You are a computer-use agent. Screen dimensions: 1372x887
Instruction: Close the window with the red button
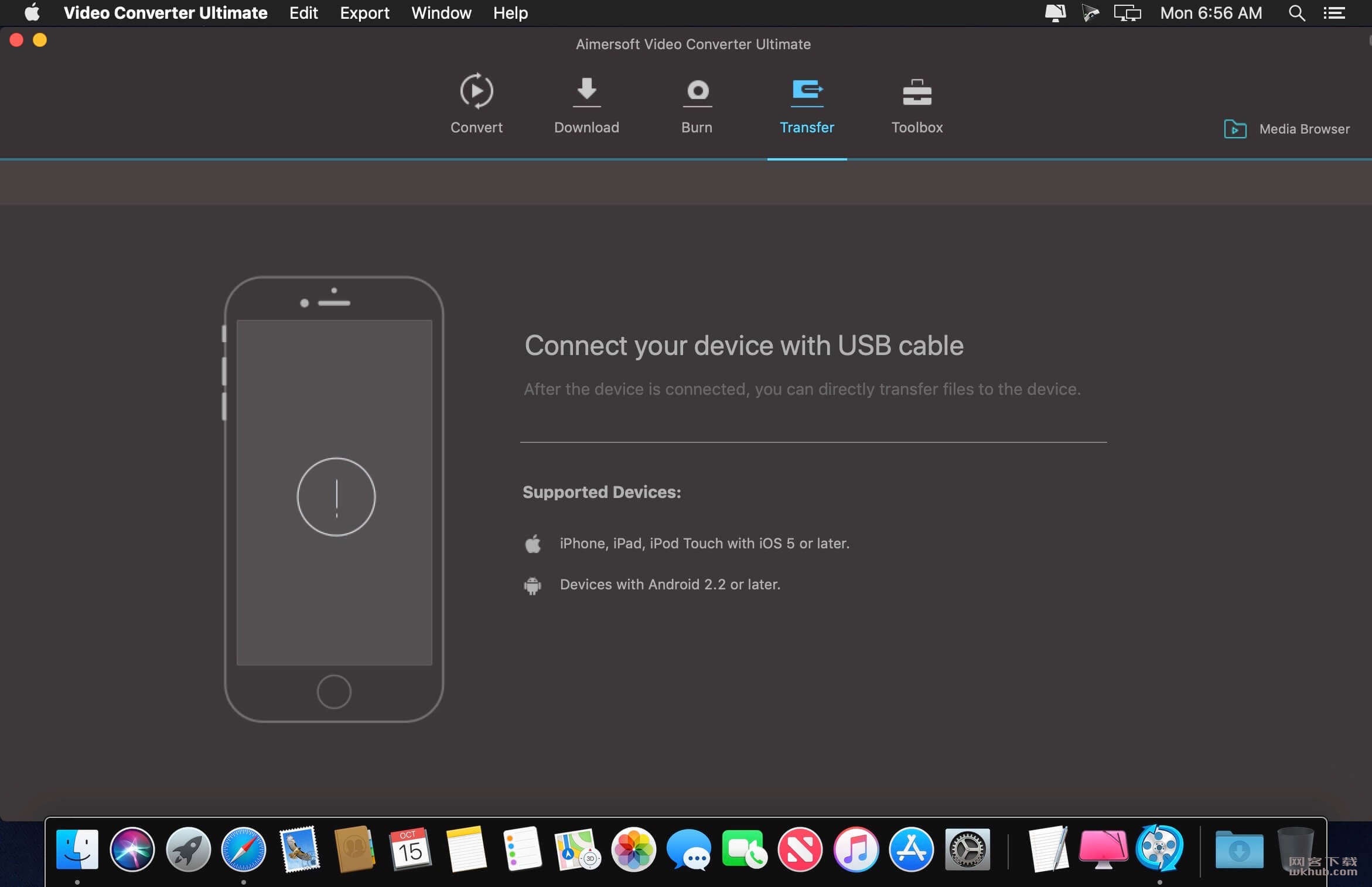(16, 40)
